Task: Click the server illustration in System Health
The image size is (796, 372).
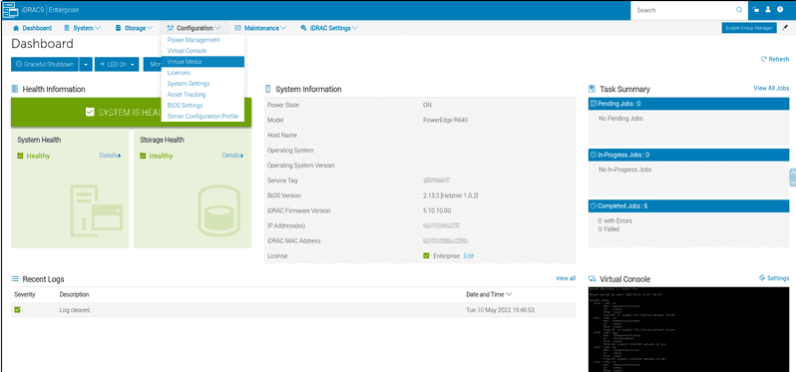Action: pos(96,212)
